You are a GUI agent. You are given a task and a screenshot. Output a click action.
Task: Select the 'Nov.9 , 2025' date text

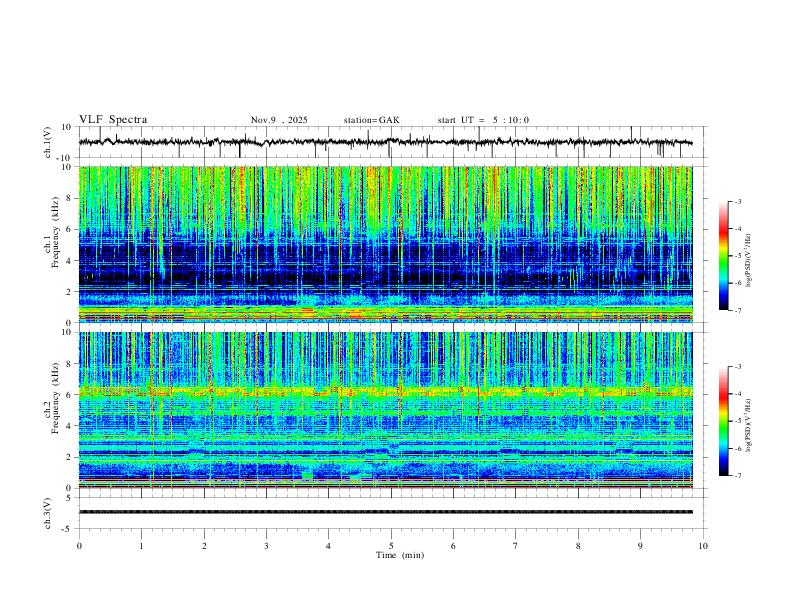pos(279,120)
